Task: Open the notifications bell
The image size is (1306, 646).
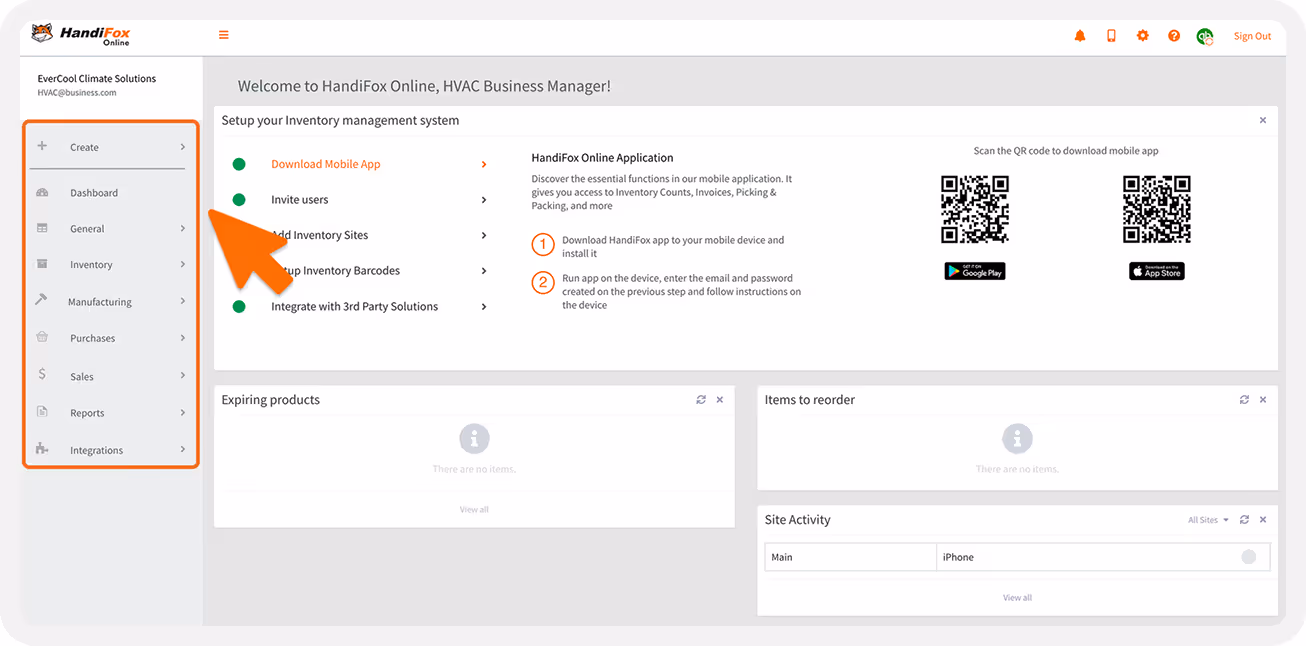Action: click(x=1080, y=36)
